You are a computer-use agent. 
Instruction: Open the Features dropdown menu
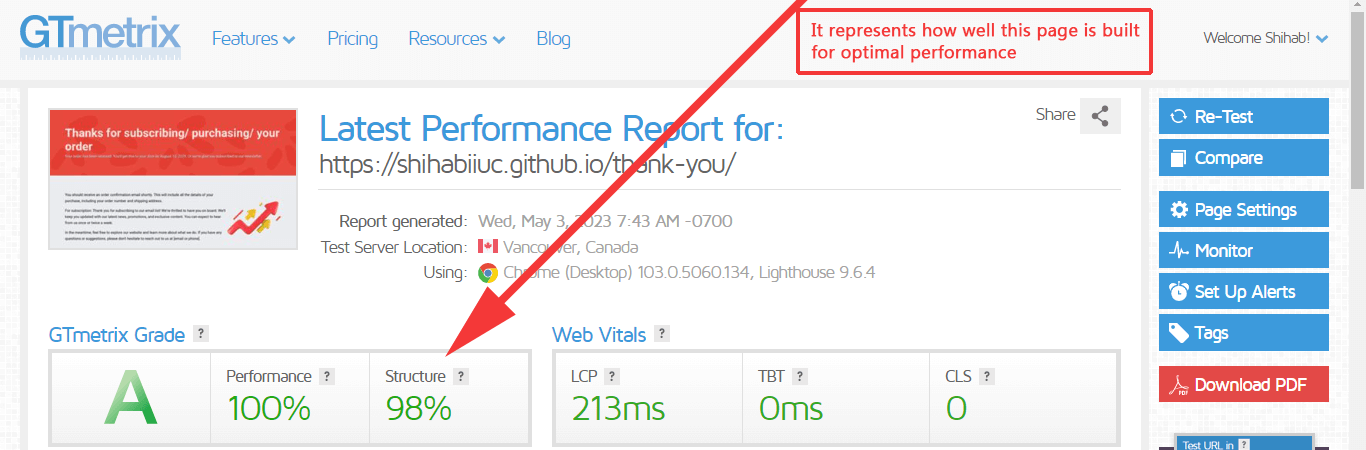click(253, 39)
